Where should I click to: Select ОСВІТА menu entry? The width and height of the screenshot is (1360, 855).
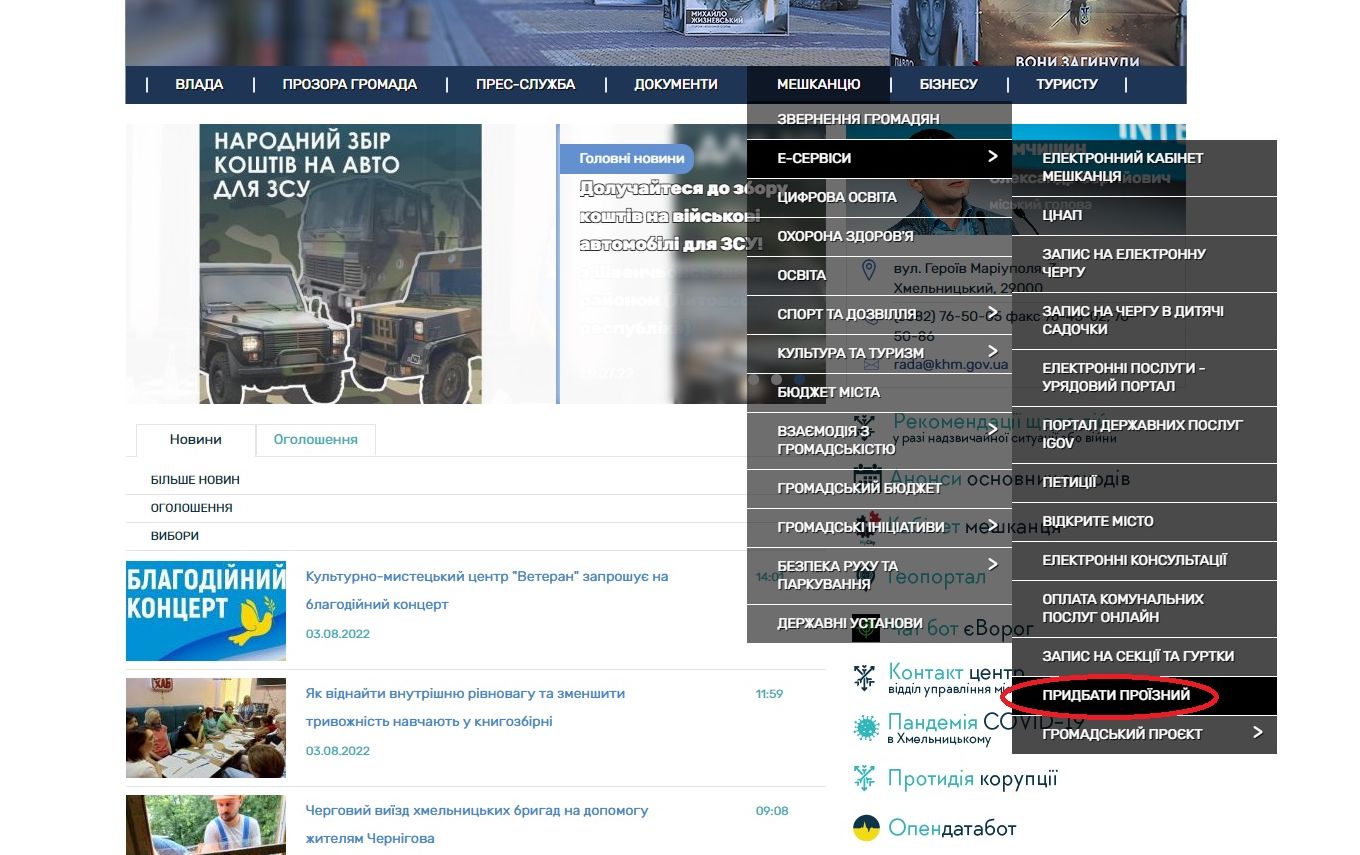coord(879,275)
